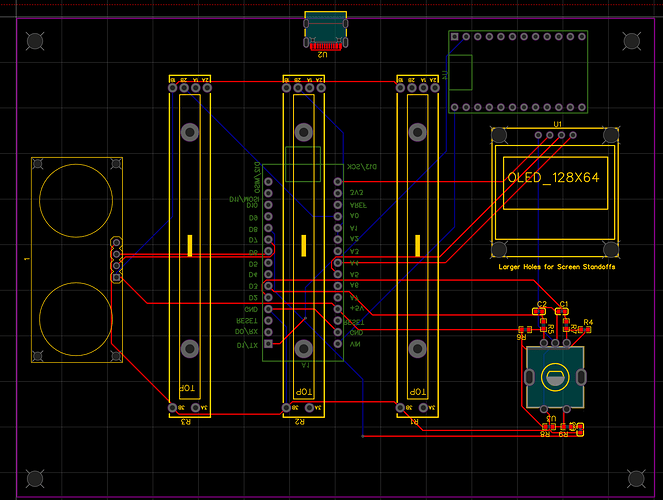The width and height of the screenshot is (663, 500).
Task: Select the square D1/TX pin pad
Action: tap(268, 344)
